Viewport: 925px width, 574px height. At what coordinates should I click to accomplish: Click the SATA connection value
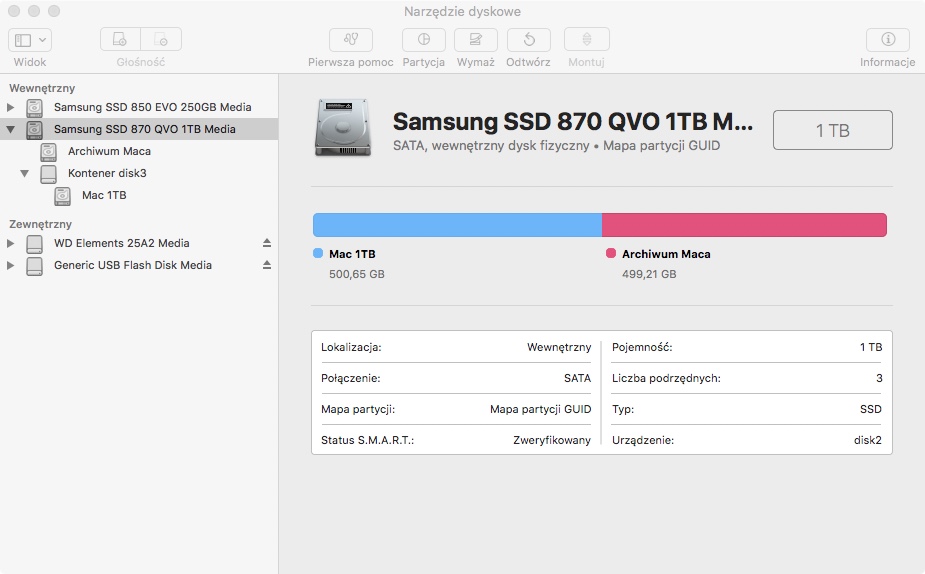tap(578, 378)
